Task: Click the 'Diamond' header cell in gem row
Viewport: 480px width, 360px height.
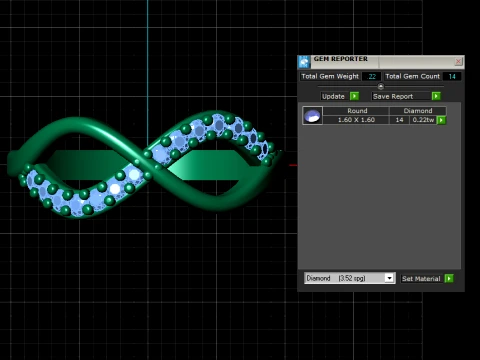Action: pyautogui.click(x=418, y=111)
